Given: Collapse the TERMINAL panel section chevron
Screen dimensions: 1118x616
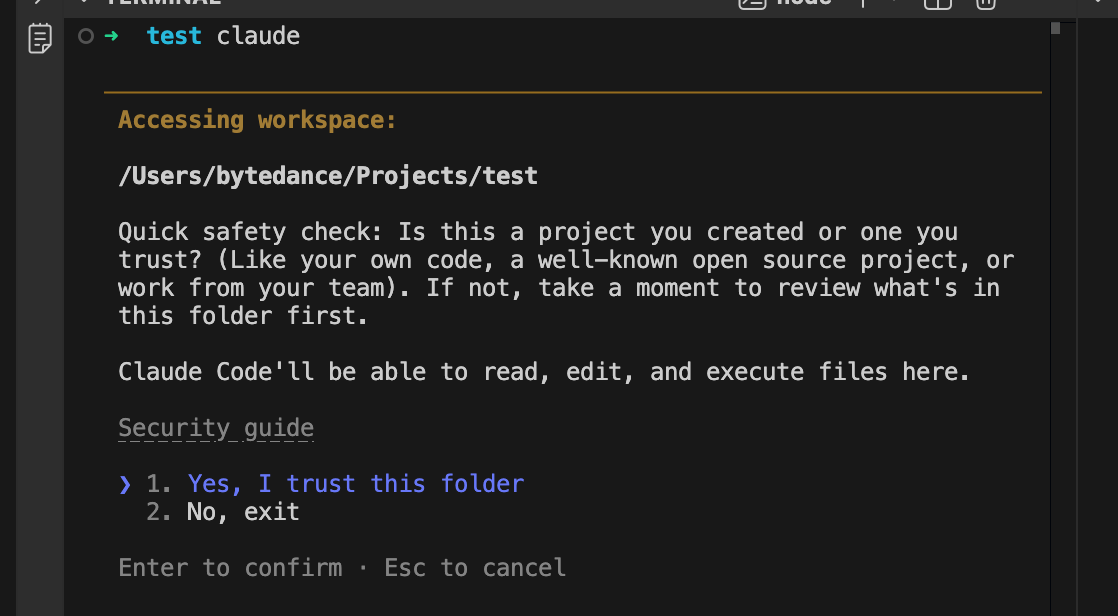Looking at the screenshot, I should (84, 1).
